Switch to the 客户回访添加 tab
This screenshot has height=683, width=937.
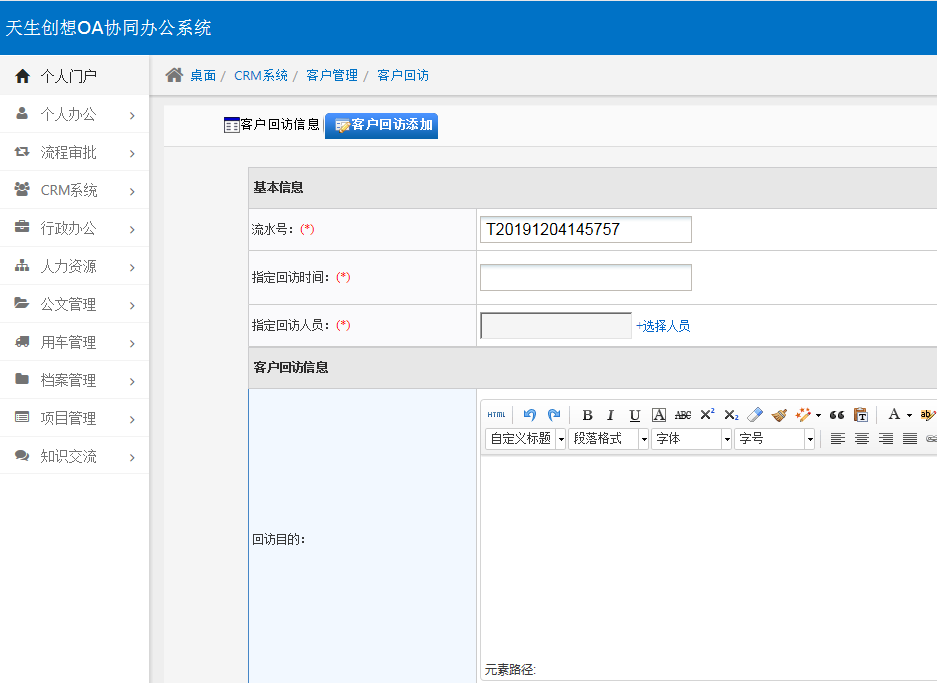pos(381,125)
